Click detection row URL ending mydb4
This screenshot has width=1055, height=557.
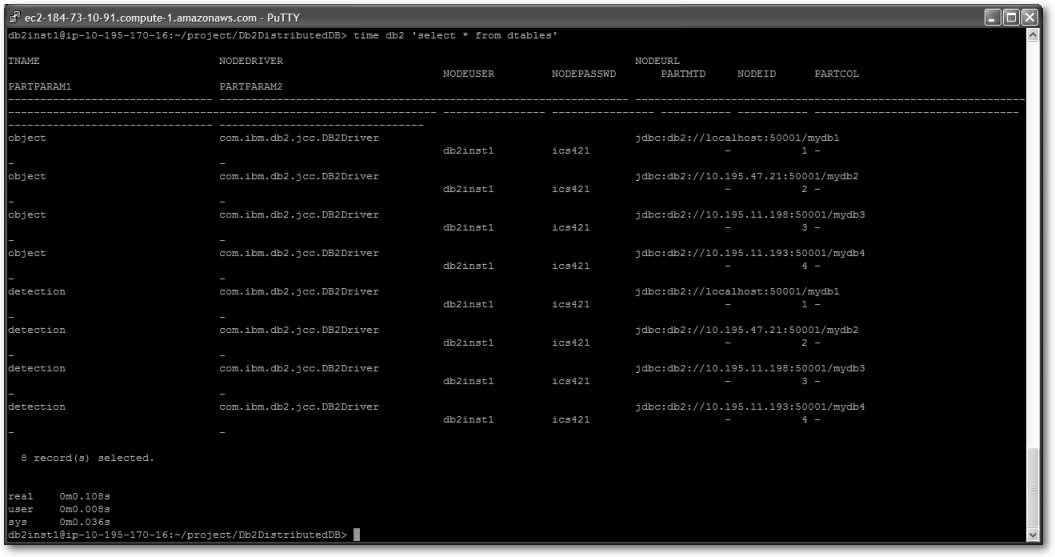click(750, 406)
